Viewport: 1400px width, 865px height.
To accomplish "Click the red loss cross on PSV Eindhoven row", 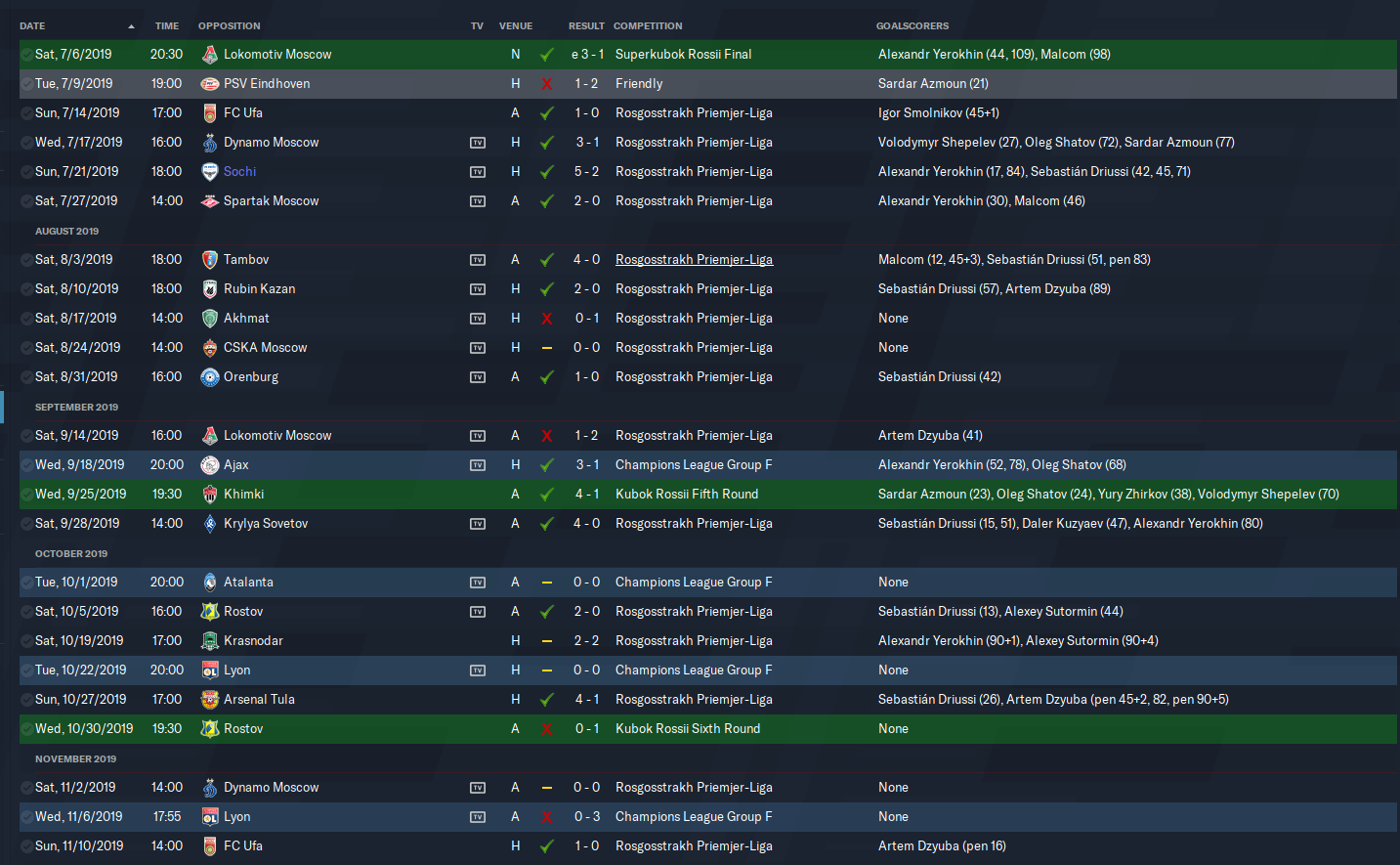I will coord(547,84).
